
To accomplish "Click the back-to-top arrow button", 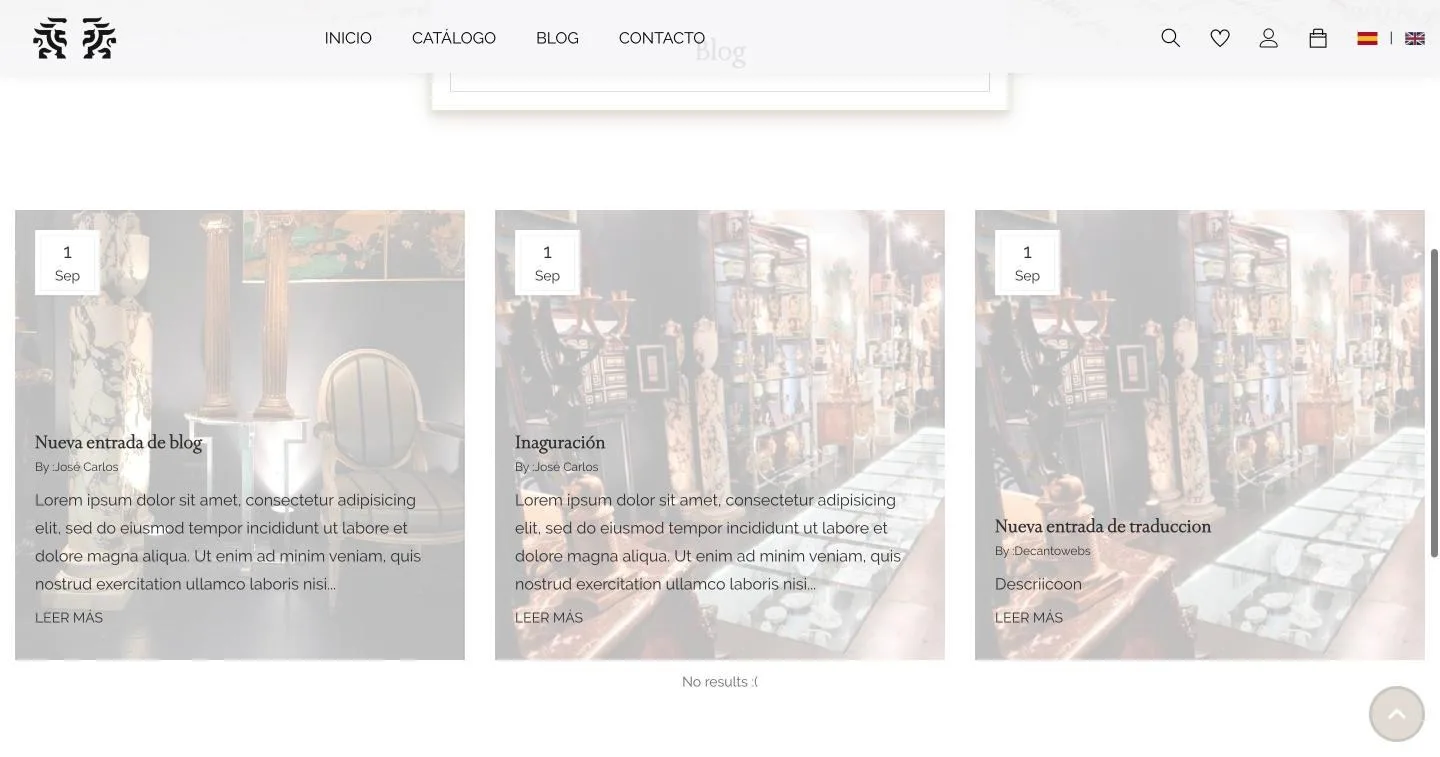I will click(x=1396, y=713).
